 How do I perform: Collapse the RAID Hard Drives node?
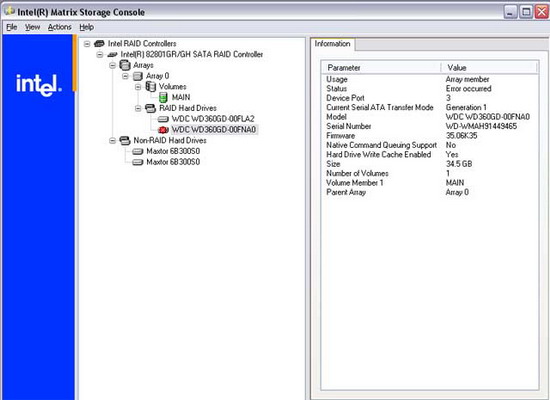pos(138,108)
